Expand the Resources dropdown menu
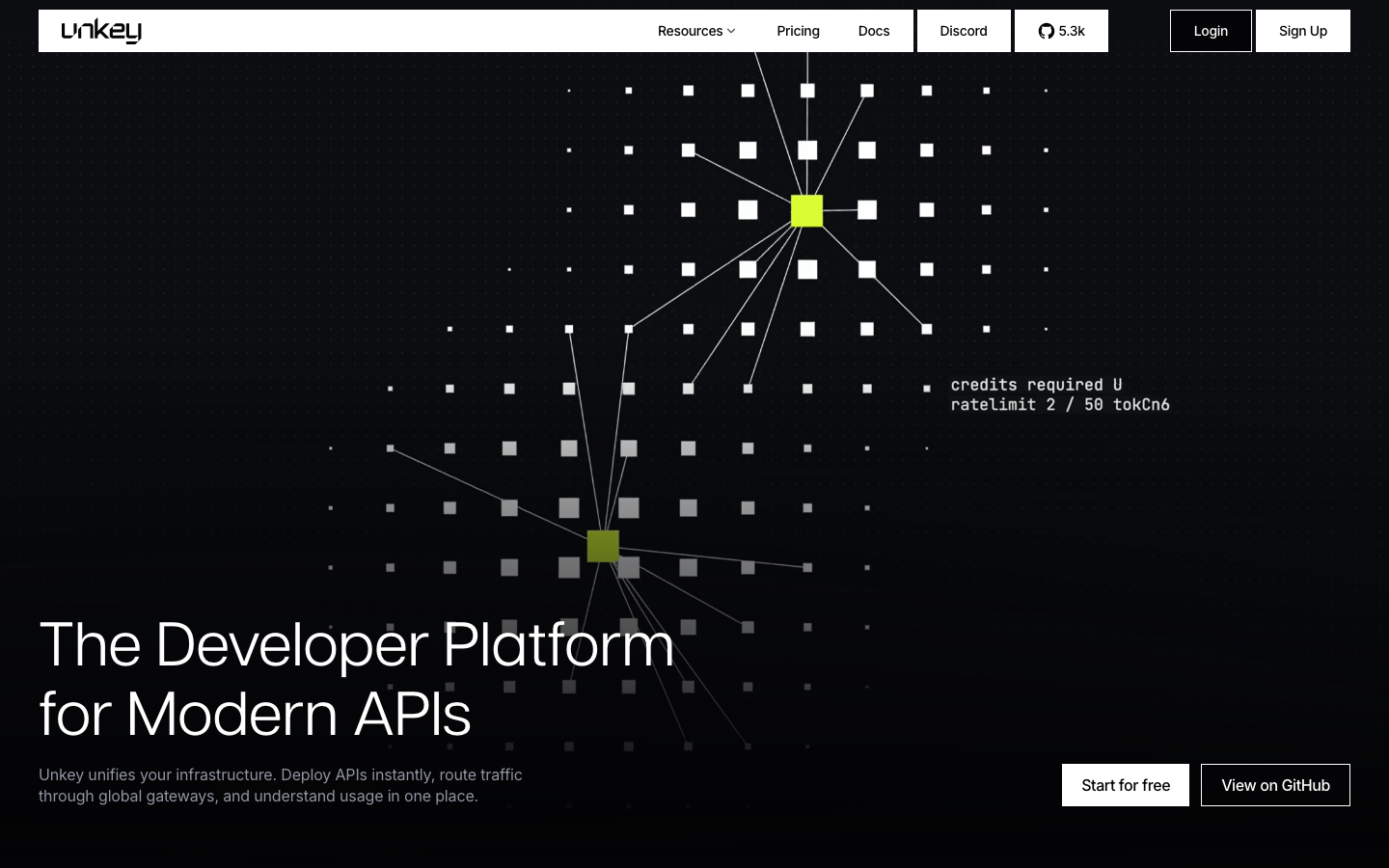The image size is (1389, 868). click(696, 31)
